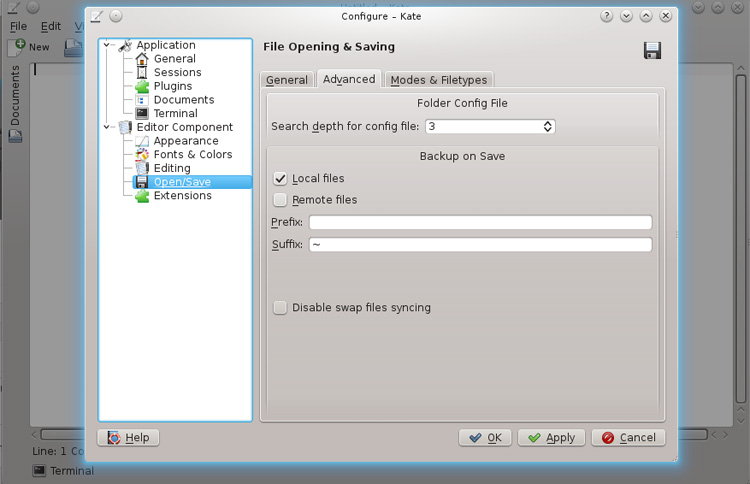Viewport: 750px width, 484px height.
Task: Select Fonts & Colors tree entry
Action: 193,154
